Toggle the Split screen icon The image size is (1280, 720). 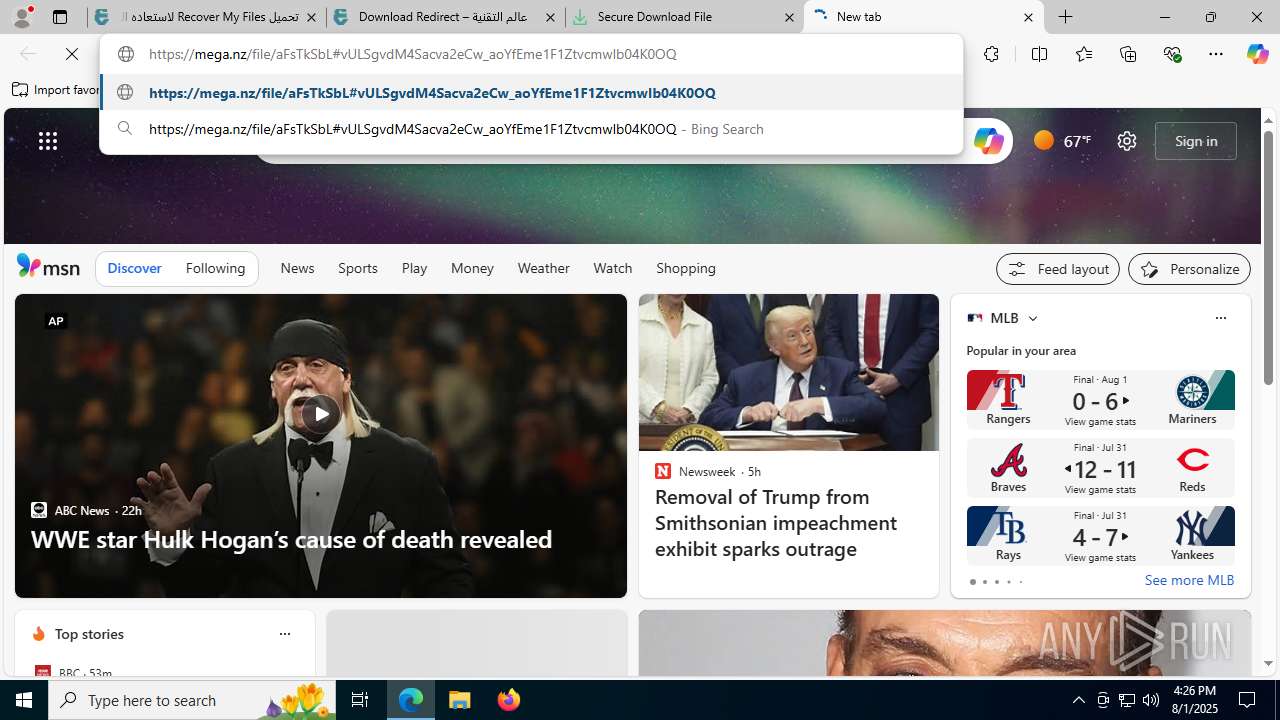[x=1039, y=54]
